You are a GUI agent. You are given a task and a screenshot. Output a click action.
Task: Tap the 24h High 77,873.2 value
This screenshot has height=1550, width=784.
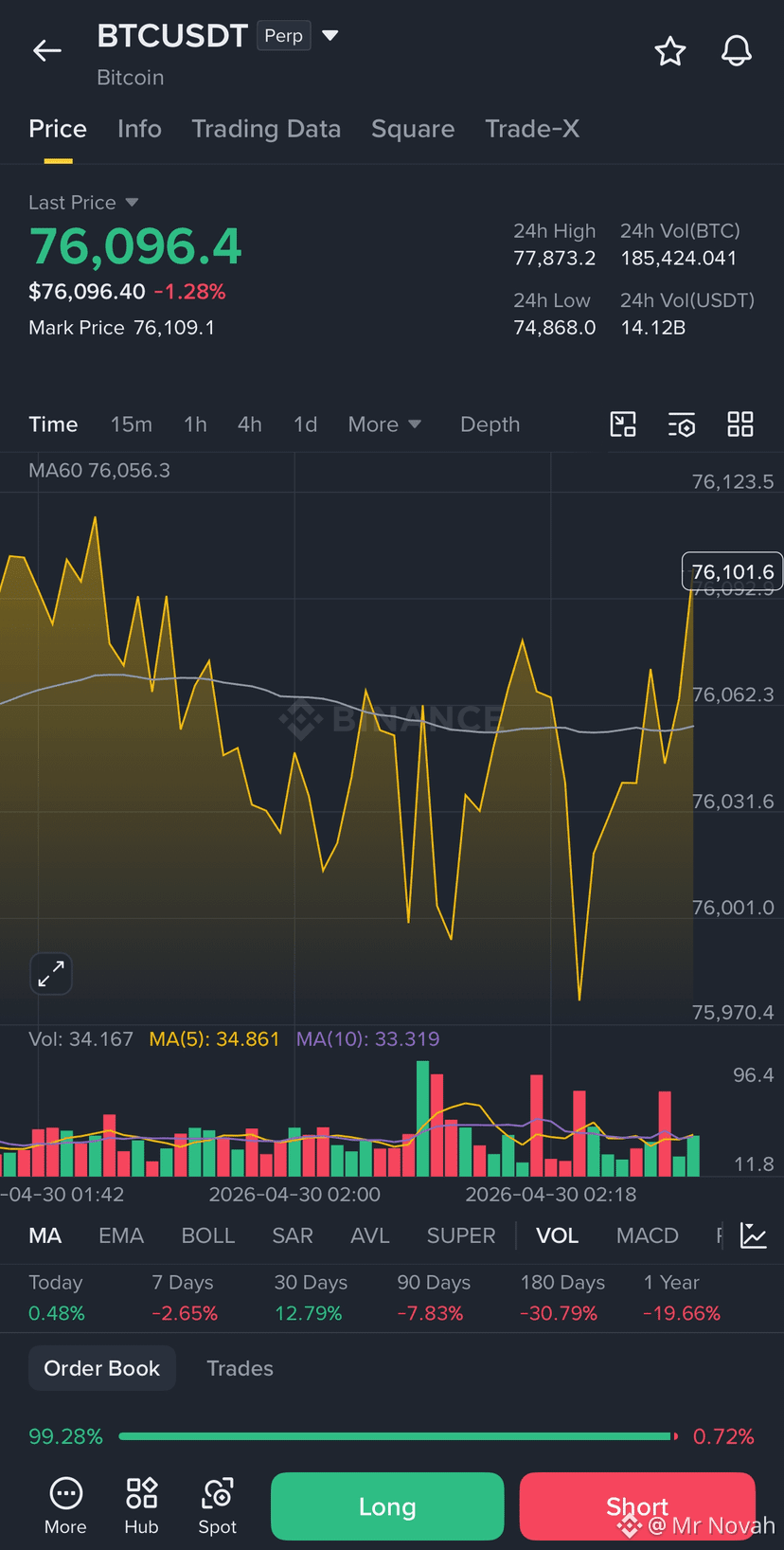click(555, 258)
